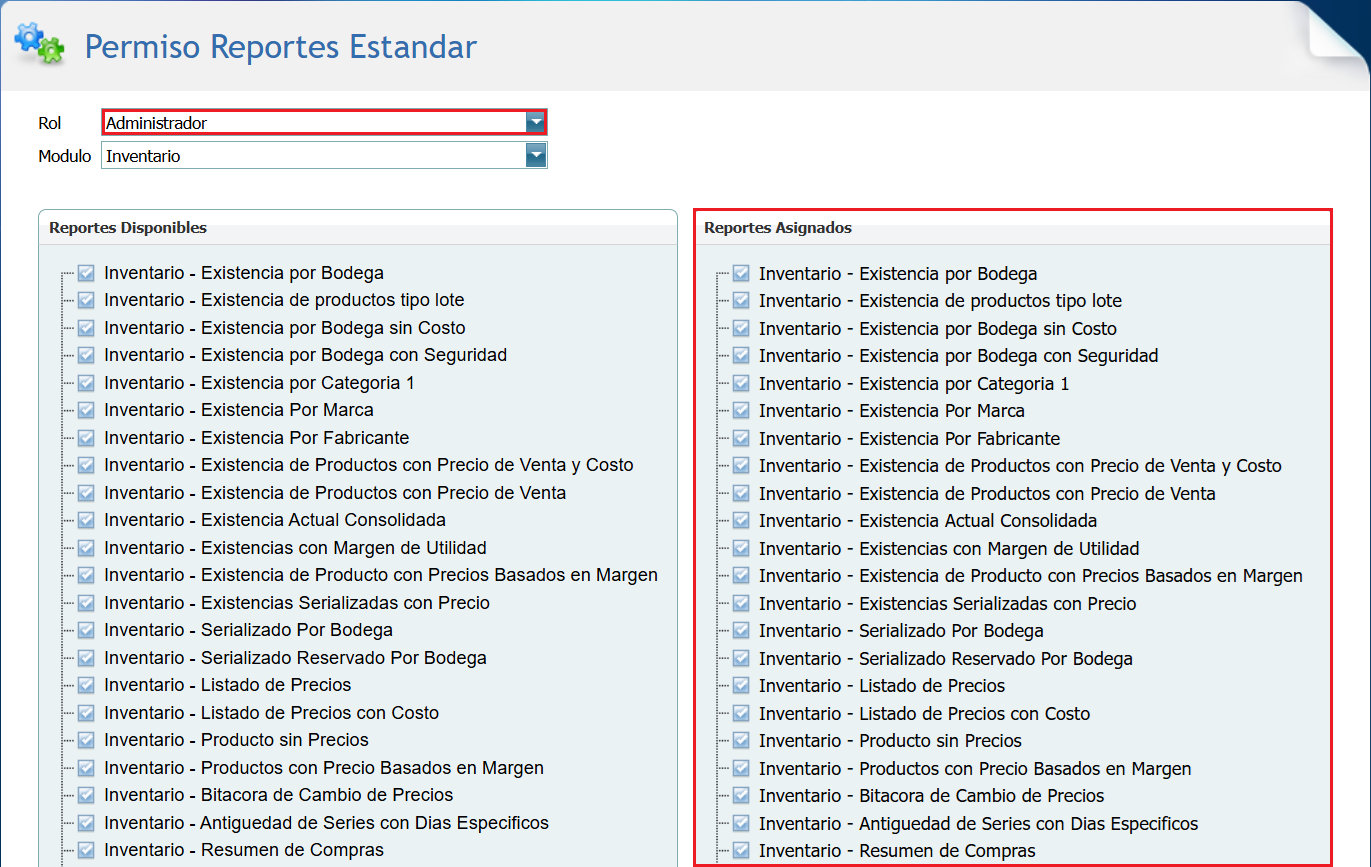Image resolution: width=1371 pixels, height=867 pixels.
Task: Toggle Inventario - Listado de Precios checkbox in available reports
Action: (x=85, y=685)
